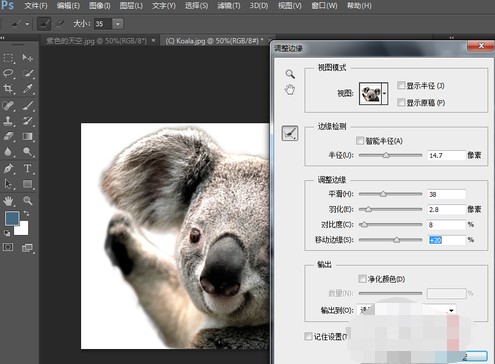Viewport: 495px width, 364px height.
Task: Select the Dodge tool
Action: tap(28, 152)
